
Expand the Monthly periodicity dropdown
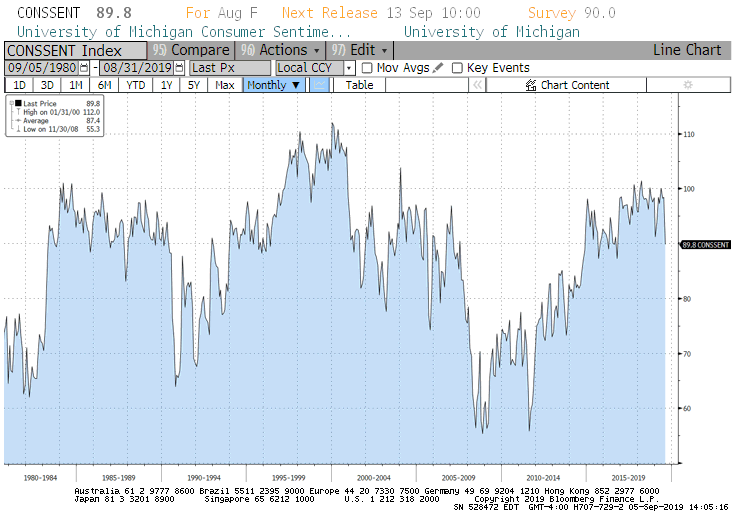pos(274,85)
